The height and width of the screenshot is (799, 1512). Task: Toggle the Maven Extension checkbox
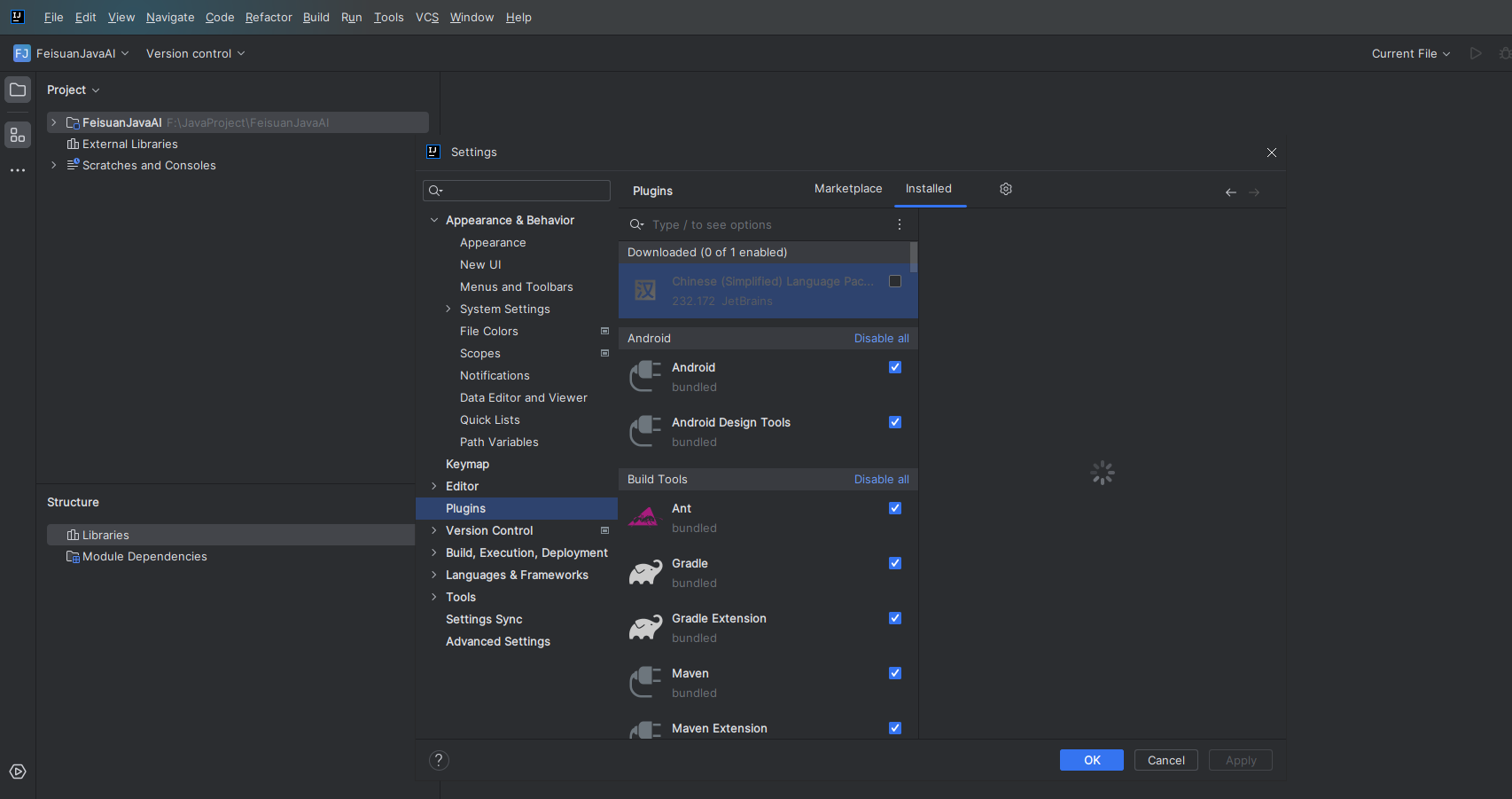click(x=895, y=728)
